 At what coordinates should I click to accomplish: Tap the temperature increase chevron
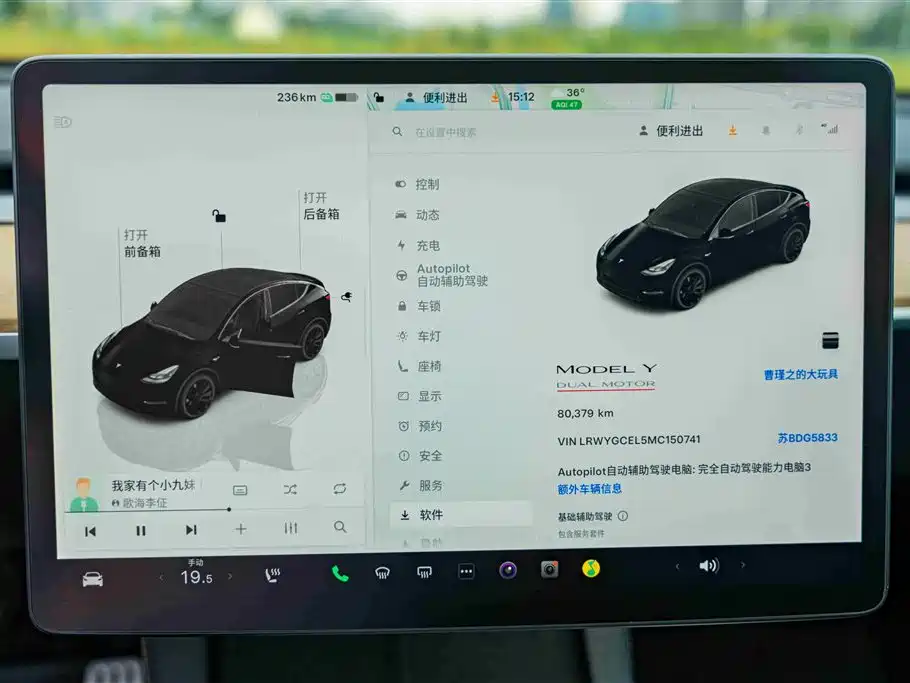pyautogui.click(x=229, y=578)
